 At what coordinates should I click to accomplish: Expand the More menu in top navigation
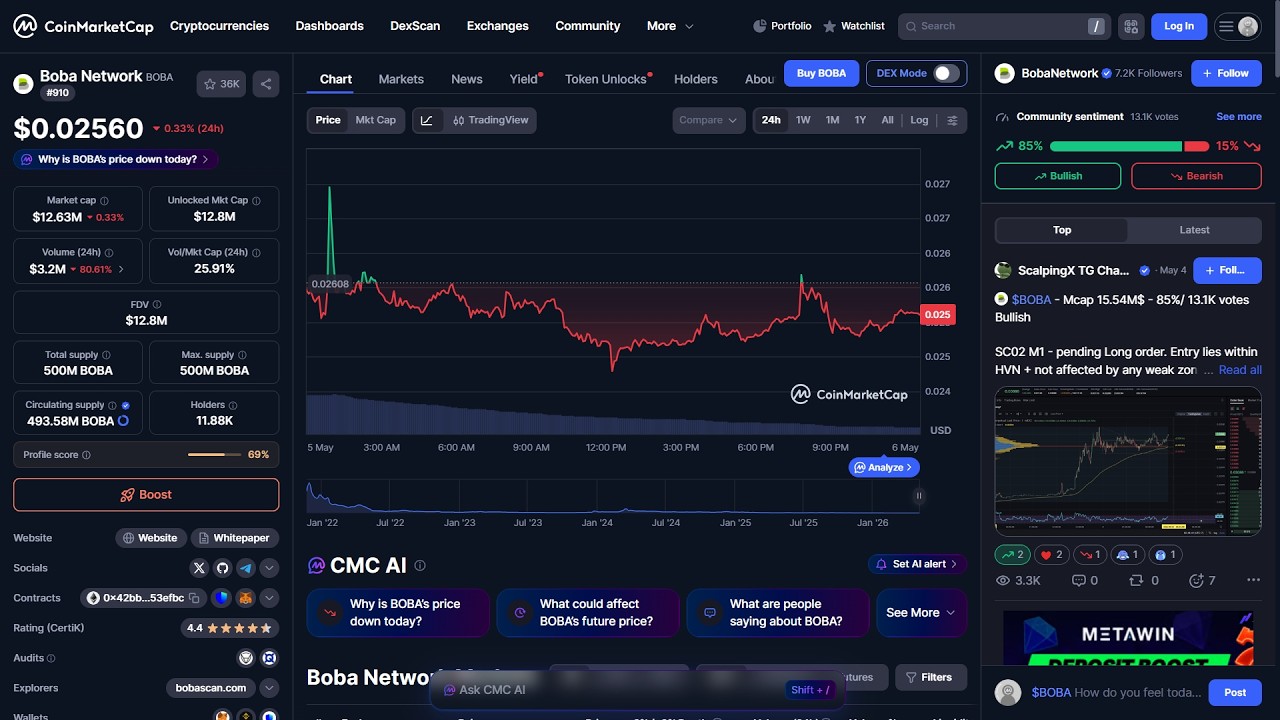(670, 26)
